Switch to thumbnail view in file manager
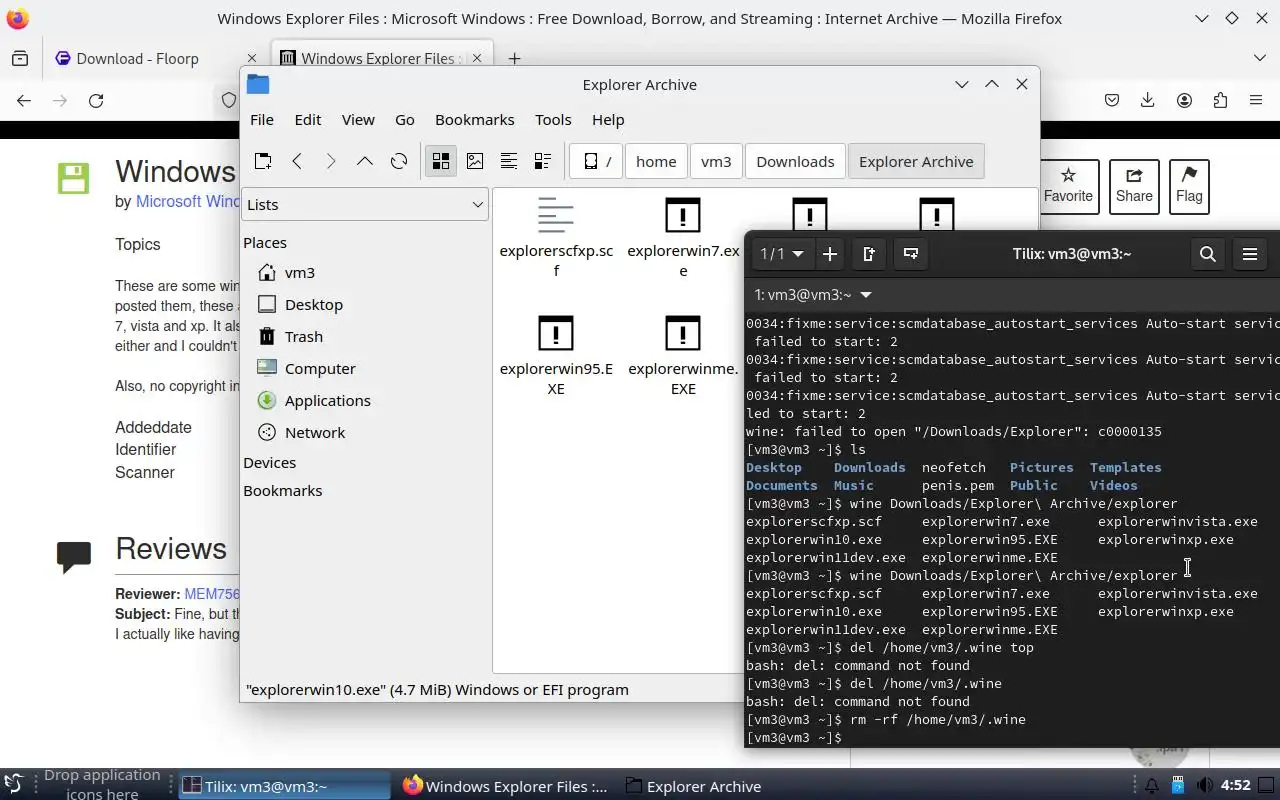The image size is (1280, 800). [475, 161]
